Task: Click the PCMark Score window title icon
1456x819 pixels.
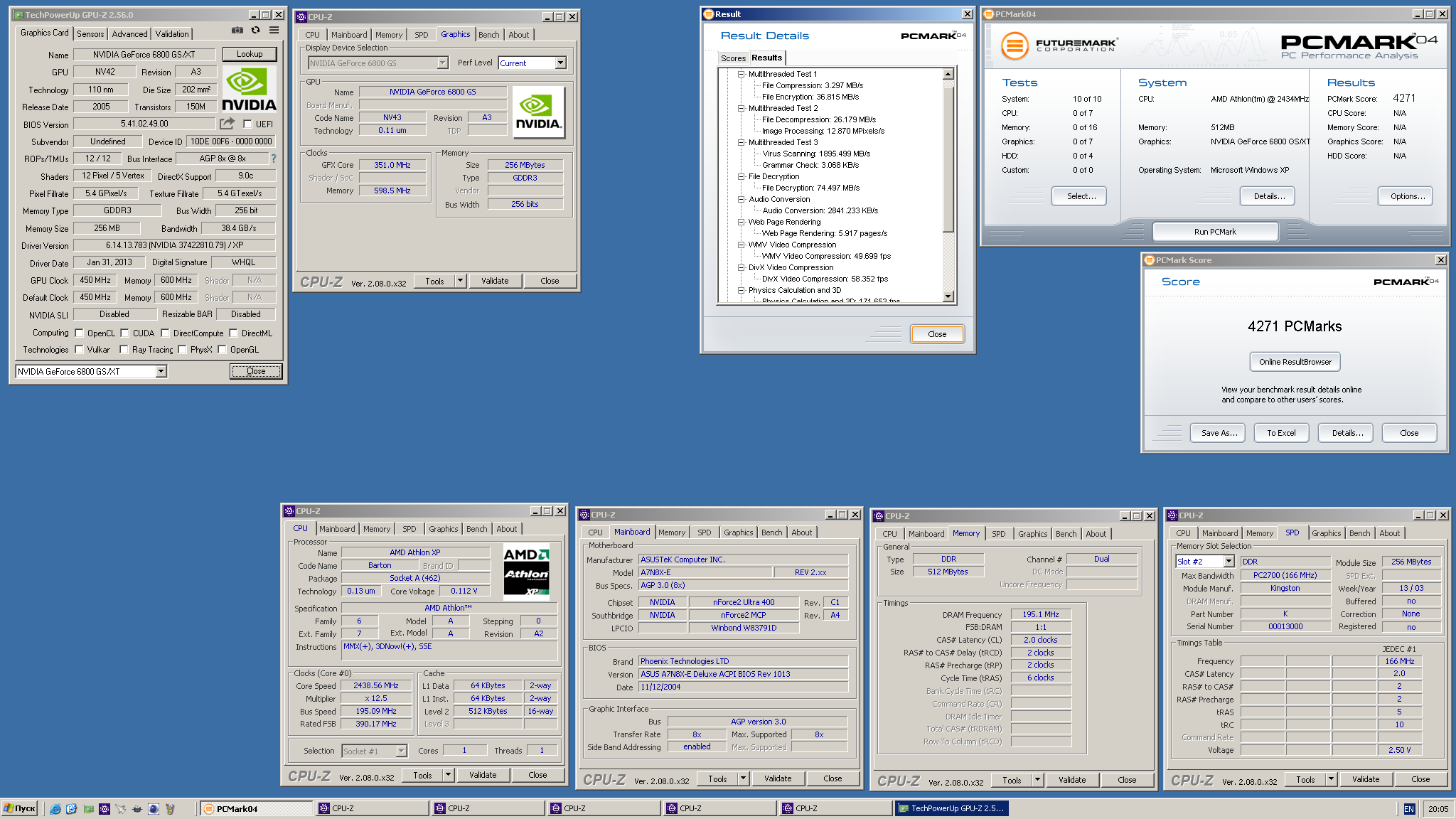Action: pyautogui.click(x=1149, y=260)
